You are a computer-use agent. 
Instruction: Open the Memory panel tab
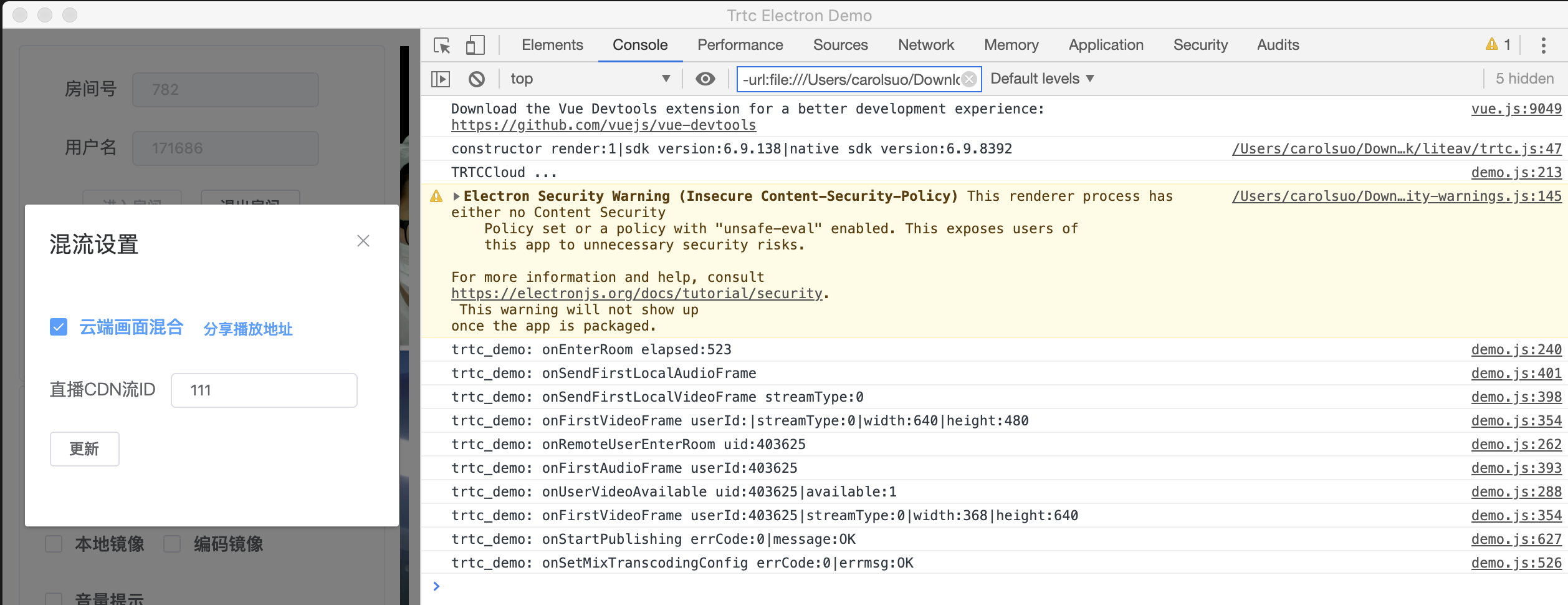coord(1011,44)
